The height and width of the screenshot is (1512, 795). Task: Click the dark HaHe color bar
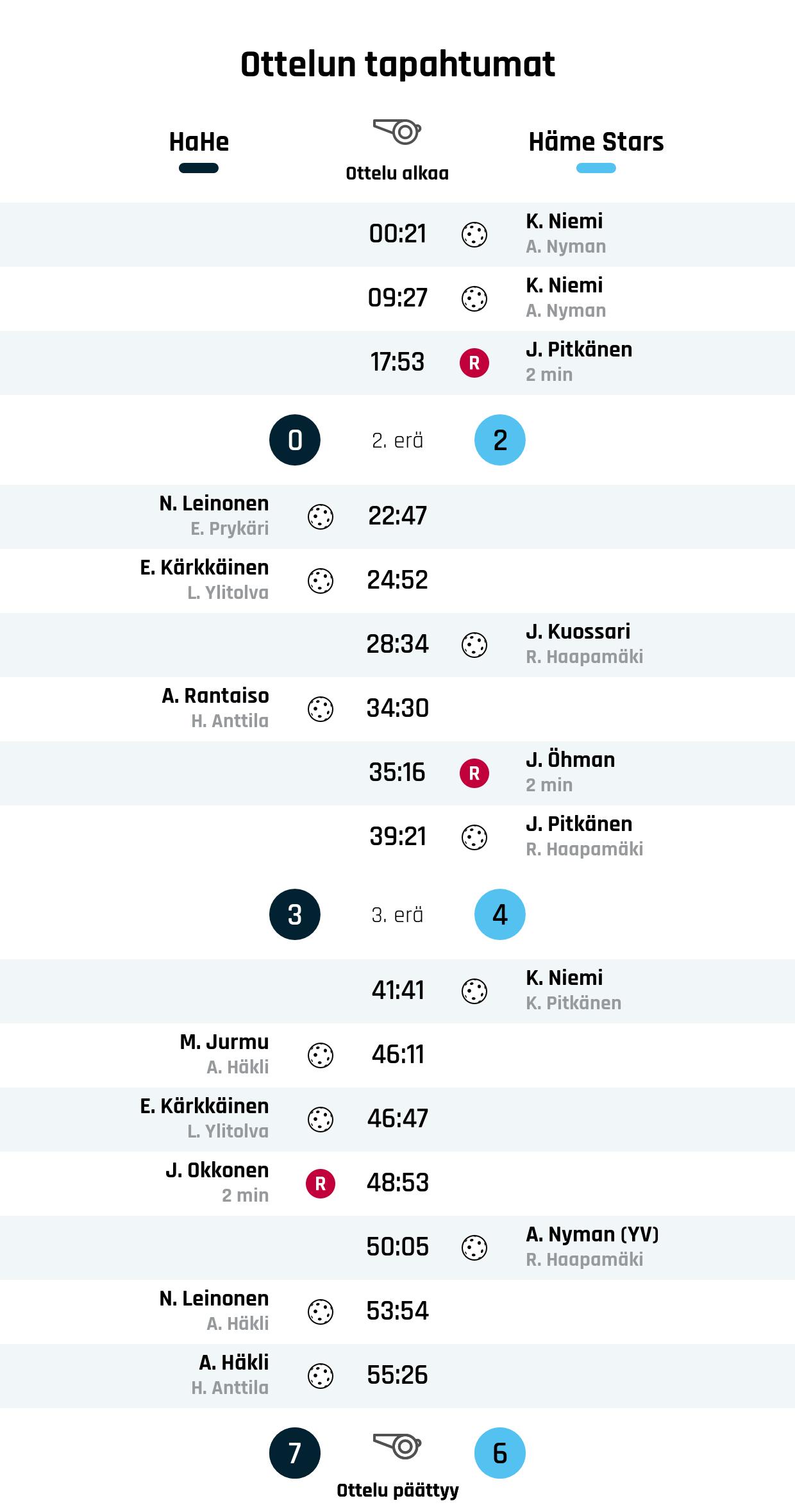199,169
